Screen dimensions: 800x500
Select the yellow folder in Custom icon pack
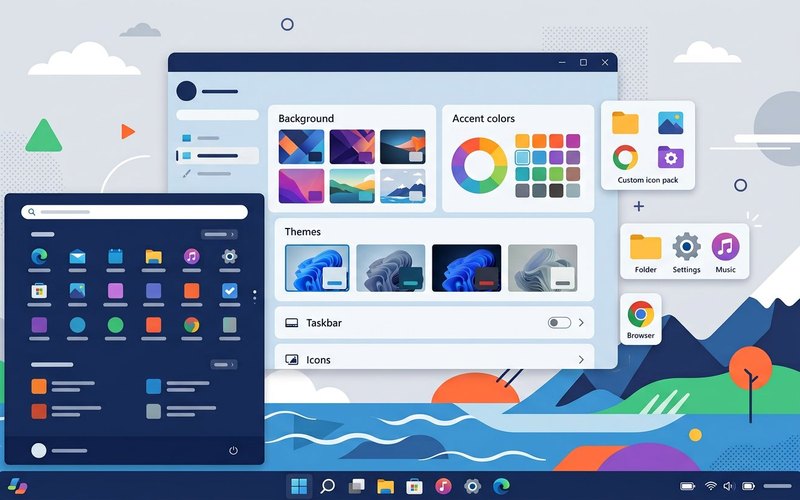coord(625,122)
